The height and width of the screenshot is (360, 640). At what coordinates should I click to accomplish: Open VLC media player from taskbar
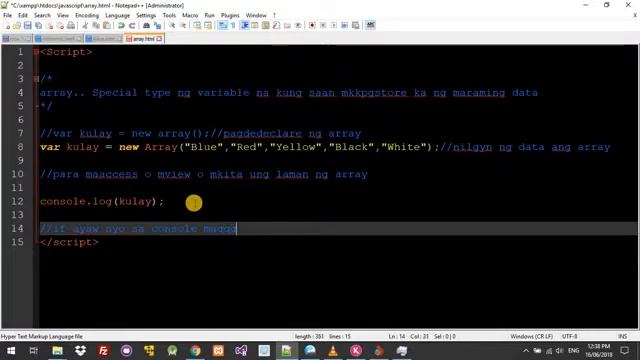(333, 351)
